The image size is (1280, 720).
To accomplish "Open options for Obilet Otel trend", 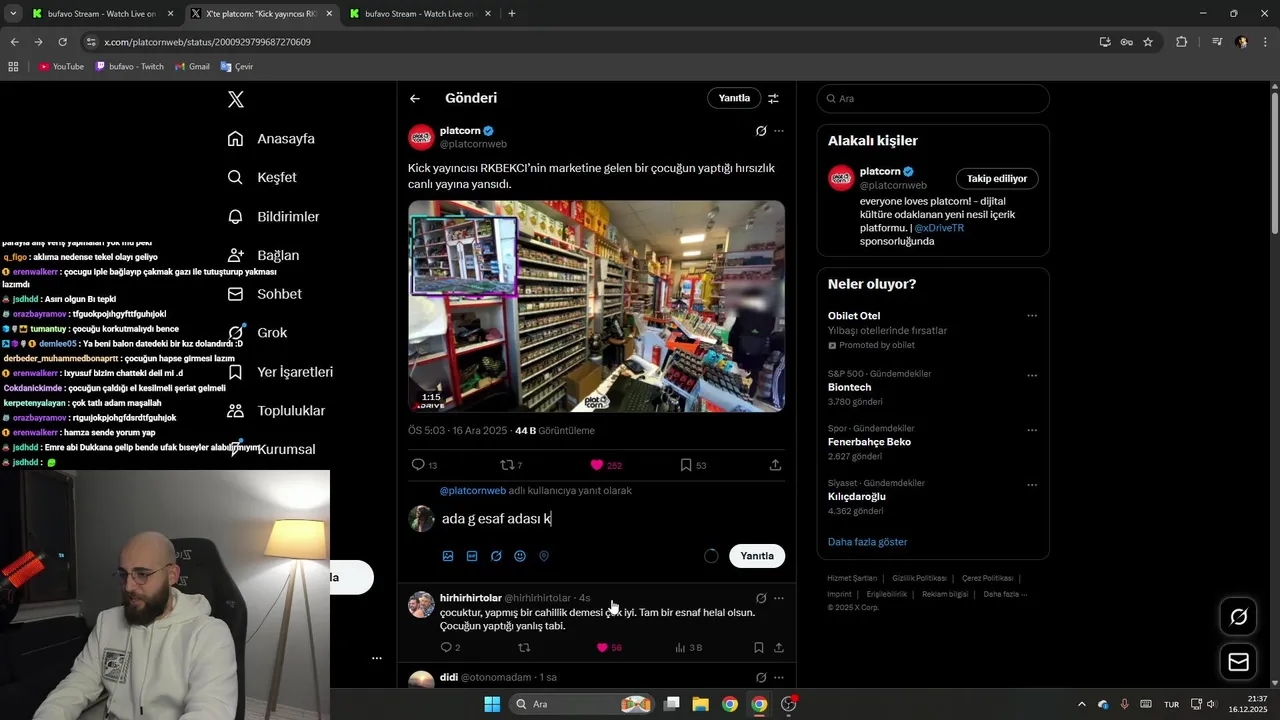I will pyautogui.click(x=1032, y=316).
